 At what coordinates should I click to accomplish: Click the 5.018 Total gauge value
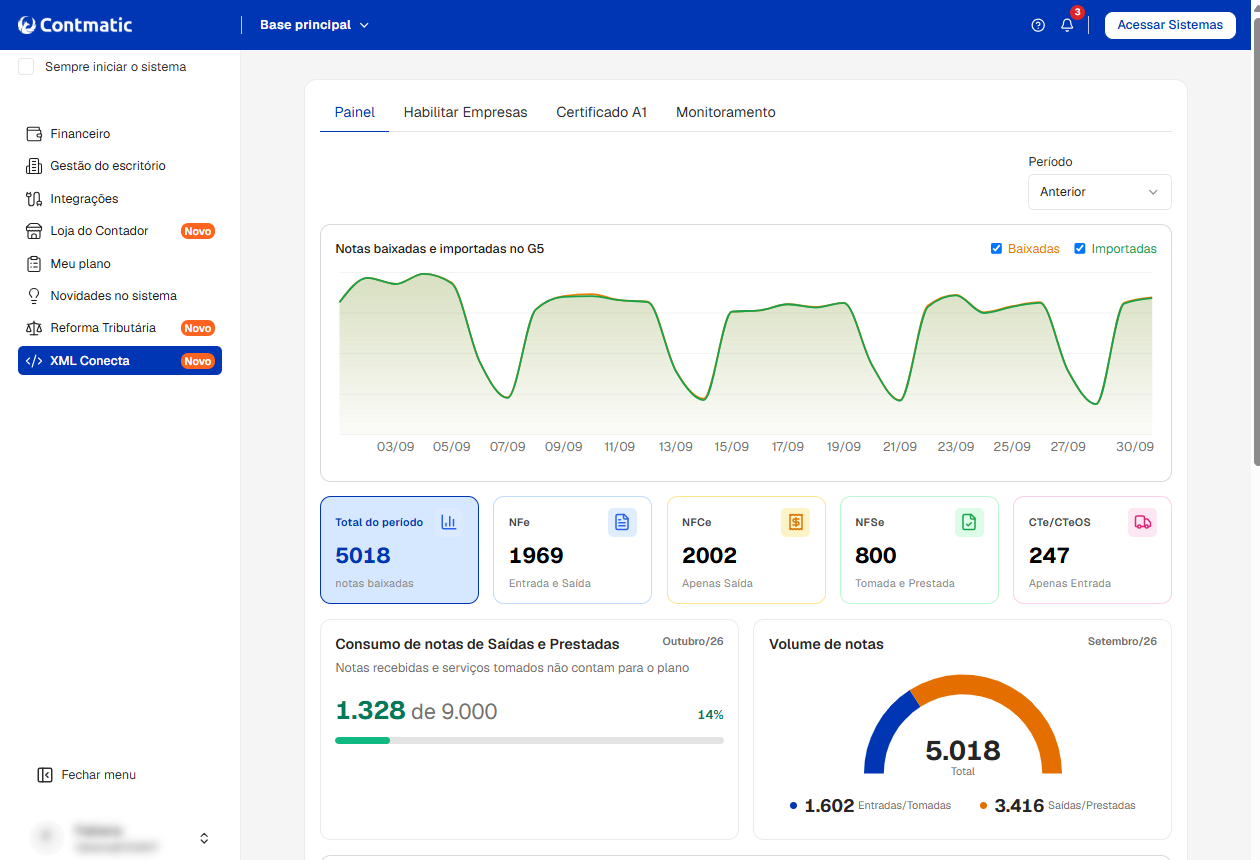point(963,751)
